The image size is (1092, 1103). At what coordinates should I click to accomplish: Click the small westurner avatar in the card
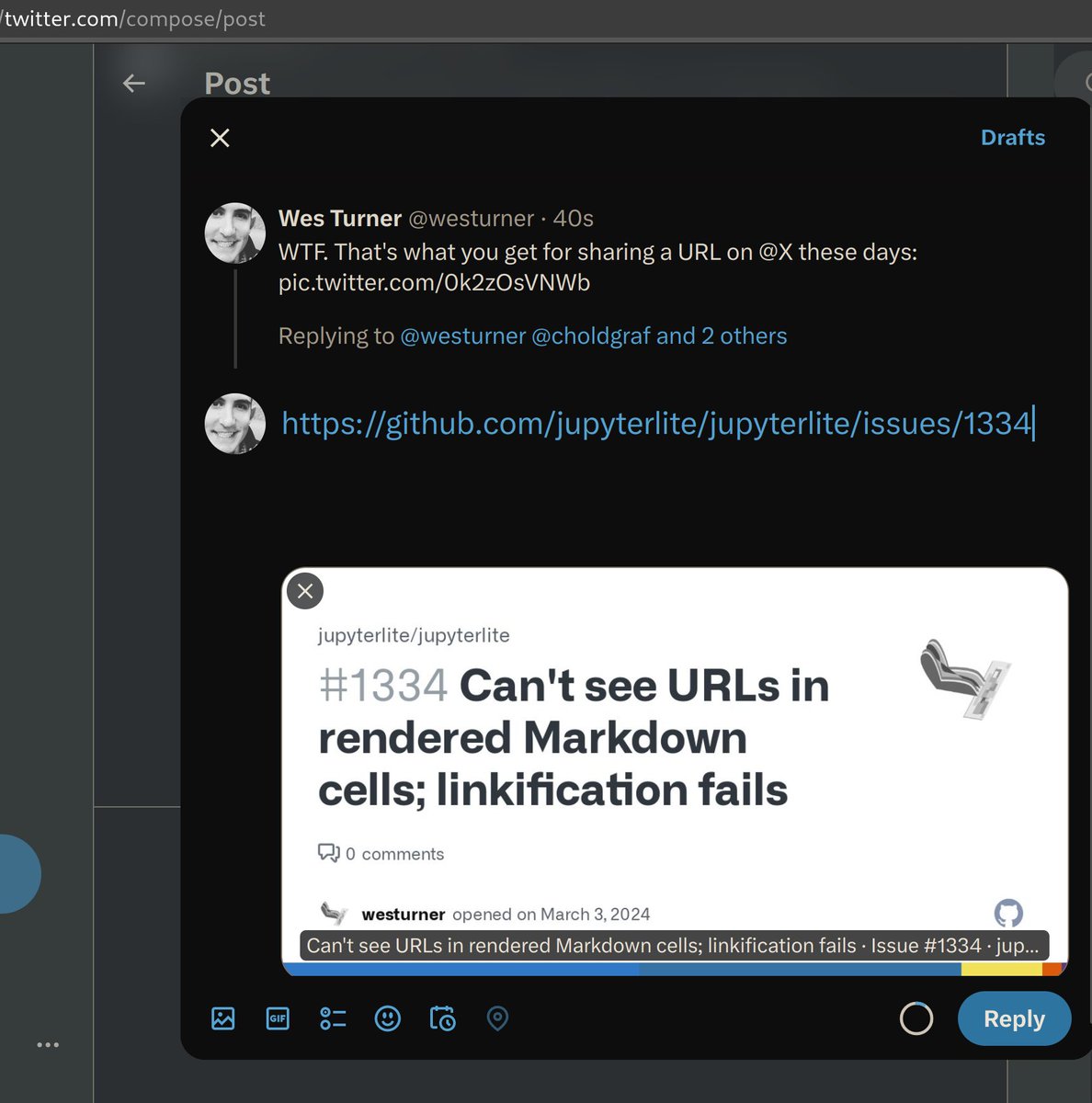(335, 913)
